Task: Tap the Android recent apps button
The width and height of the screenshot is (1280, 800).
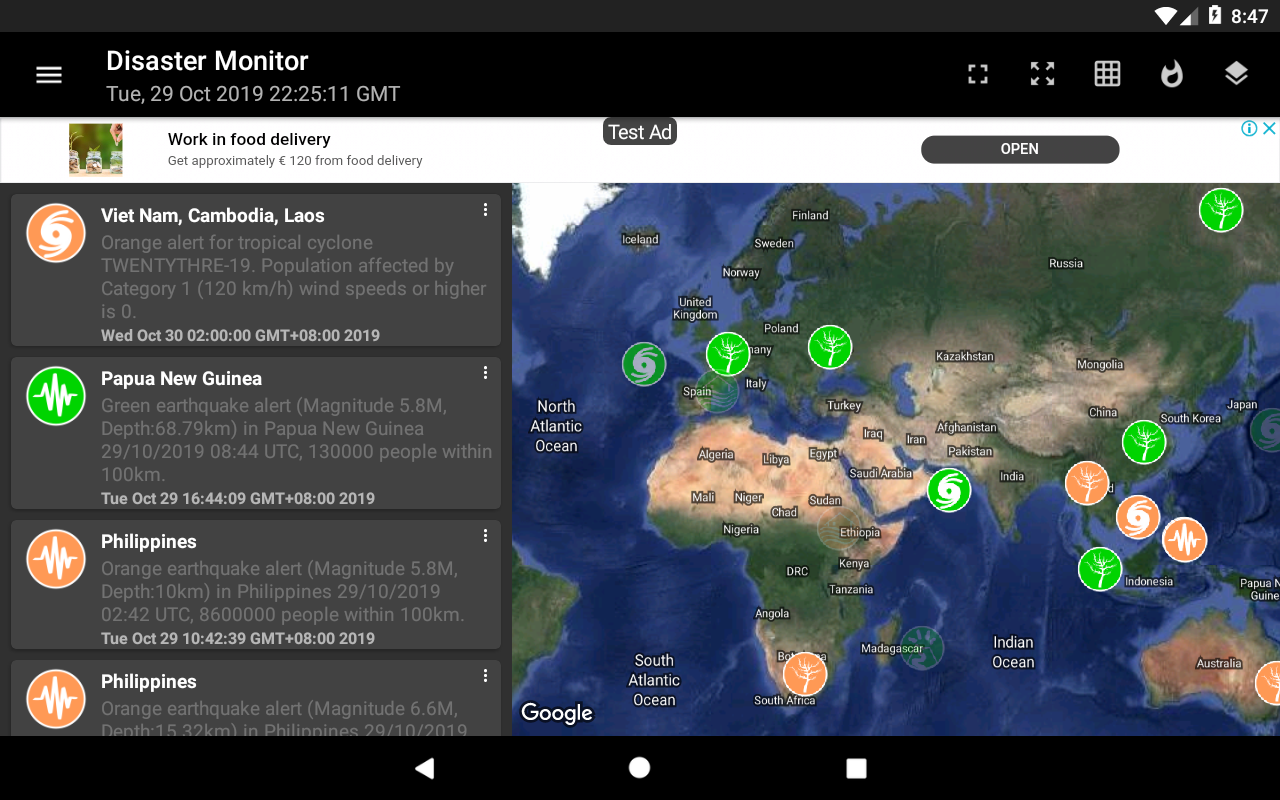Action: (x=856, y=768)
